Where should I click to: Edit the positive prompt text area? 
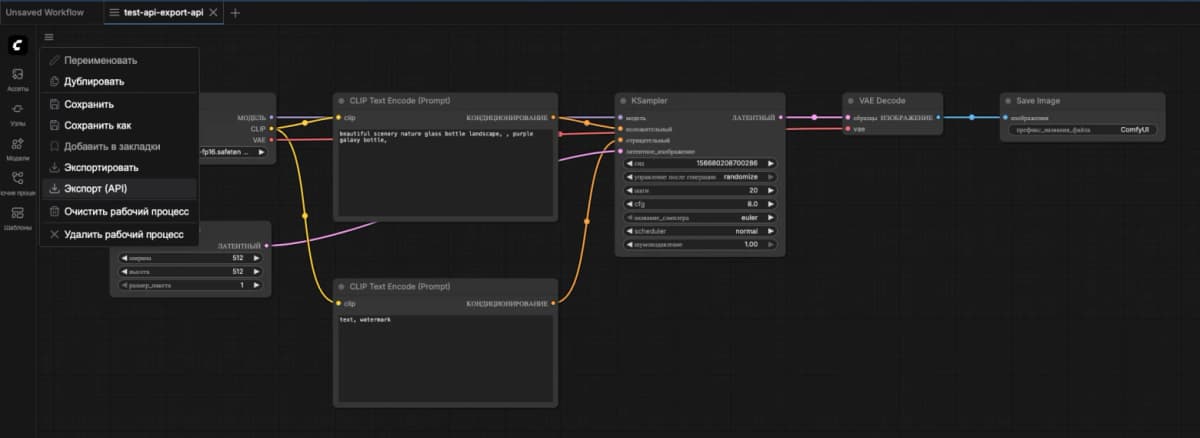(x=444, y=172)
